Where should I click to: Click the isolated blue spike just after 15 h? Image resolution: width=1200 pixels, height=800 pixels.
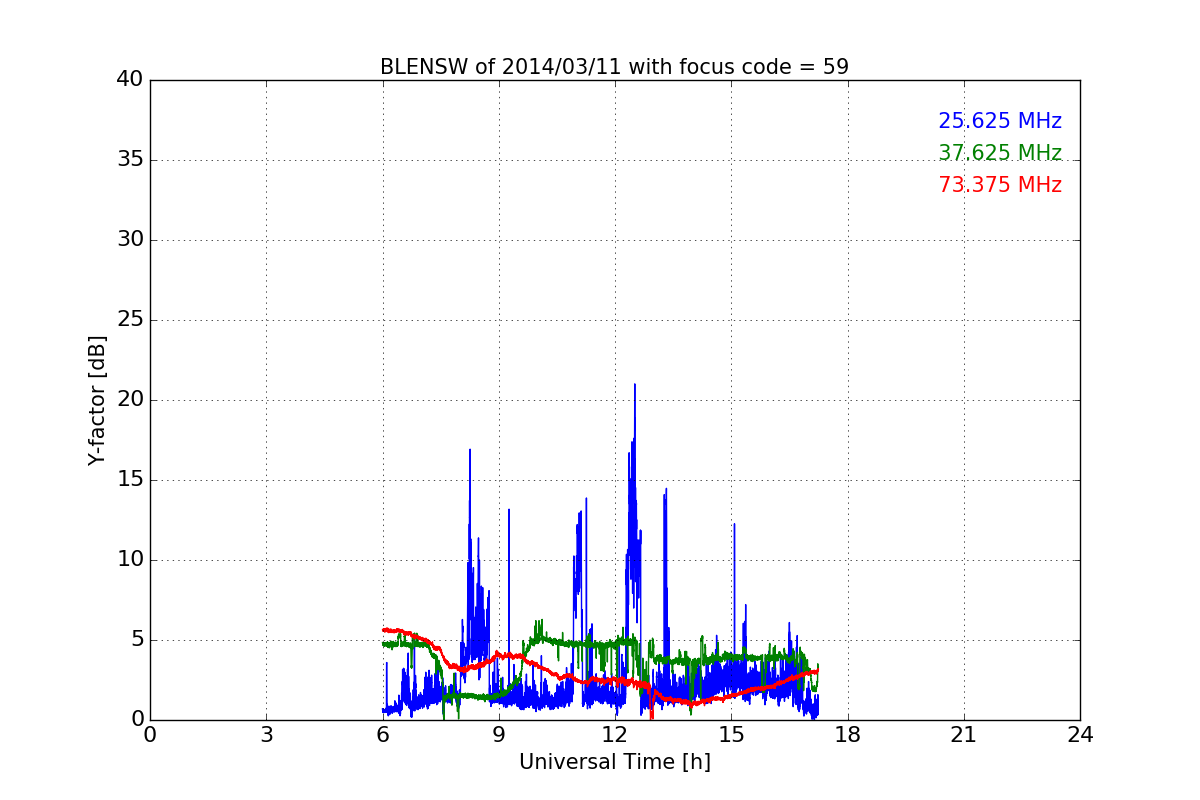pos(734,525)
